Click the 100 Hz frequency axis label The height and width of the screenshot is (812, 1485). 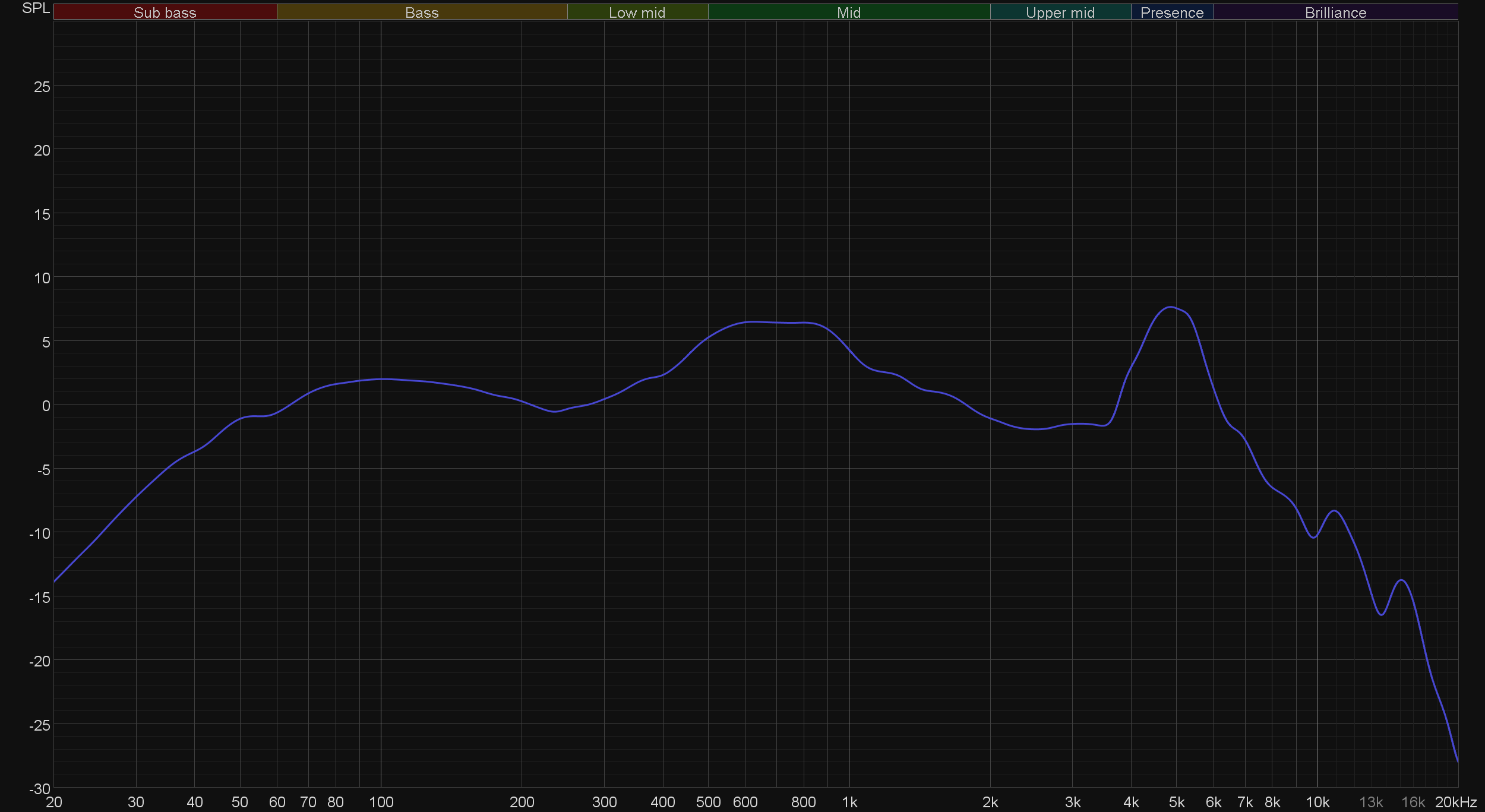click(x=381, y=802)
